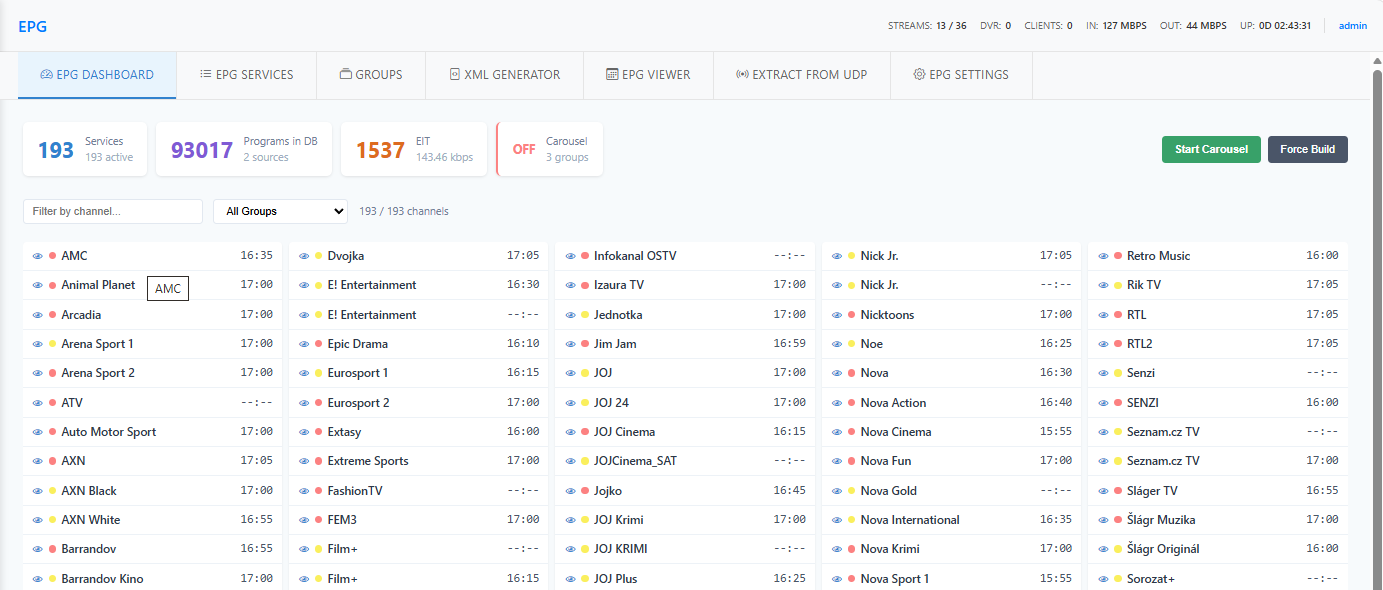Click the Force Build button
The width and height of the screenshot is (1383, 590).
1308,149
